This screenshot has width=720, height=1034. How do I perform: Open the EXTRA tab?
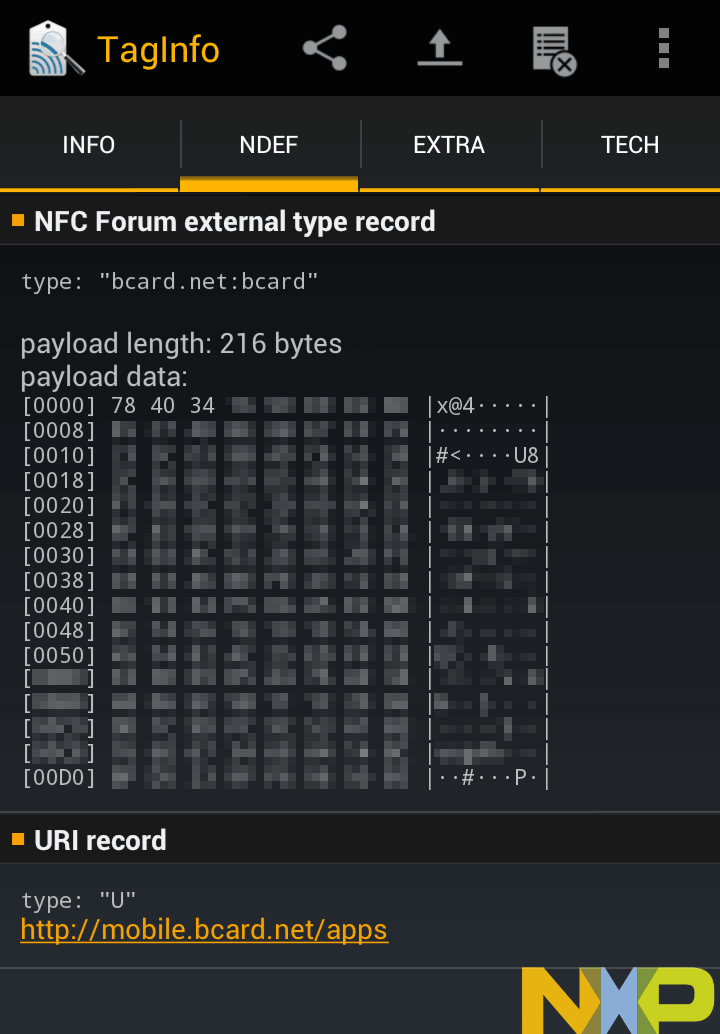449,145
